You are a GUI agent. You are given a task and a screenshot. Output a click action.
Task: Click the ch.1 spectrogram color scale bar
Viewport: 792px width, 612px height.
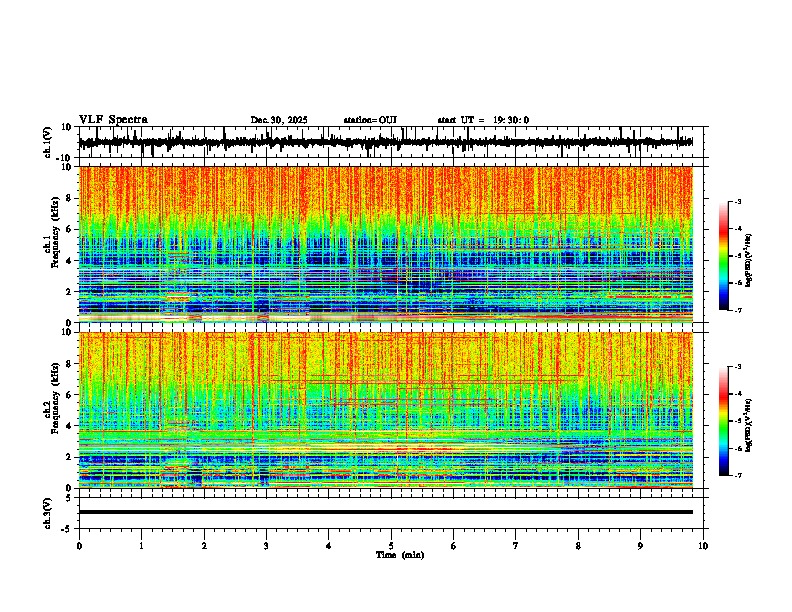(x=723, y=256)
